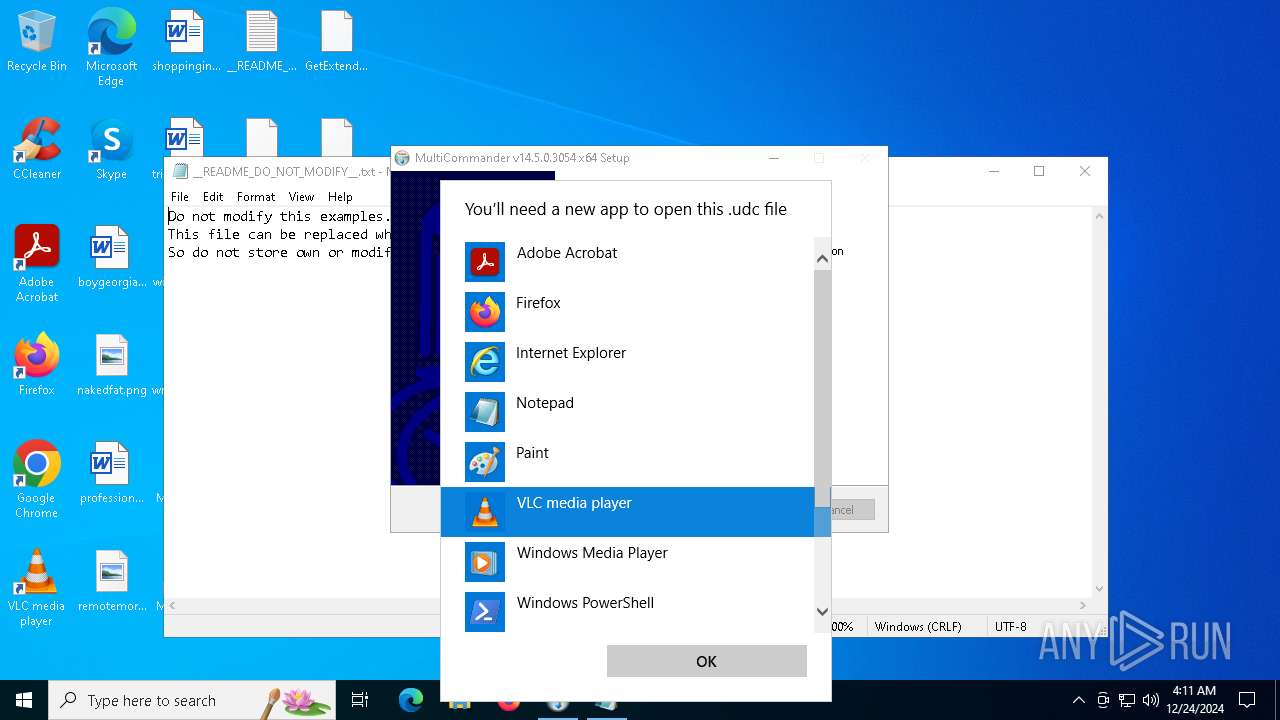Select Adobe Acrobat desktop shortcut
1280x720 pixels.
pos(37,264)
